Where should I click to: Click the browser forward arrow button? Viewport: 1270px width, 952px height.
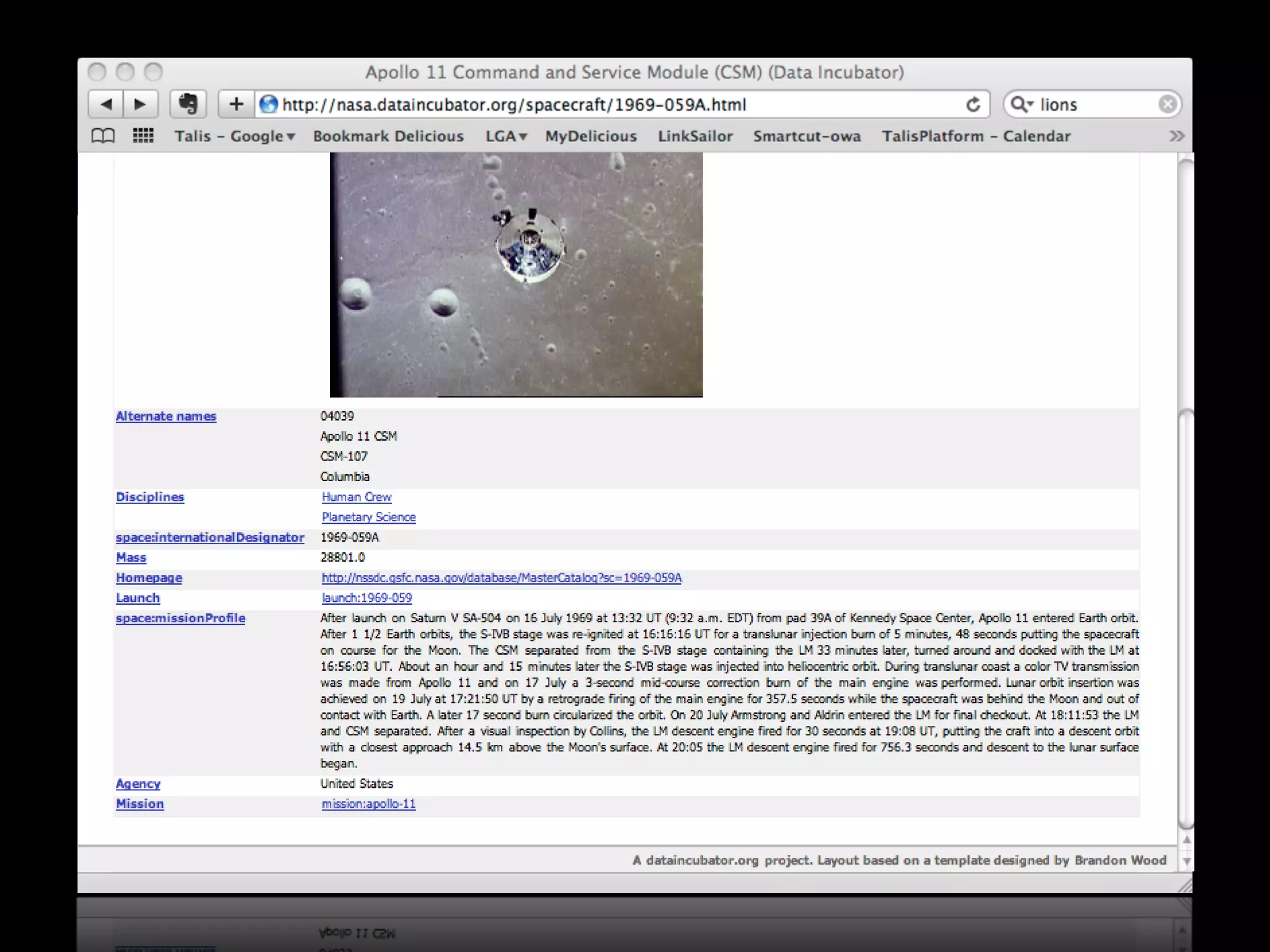pyautogui.click(x=140, y=104)
